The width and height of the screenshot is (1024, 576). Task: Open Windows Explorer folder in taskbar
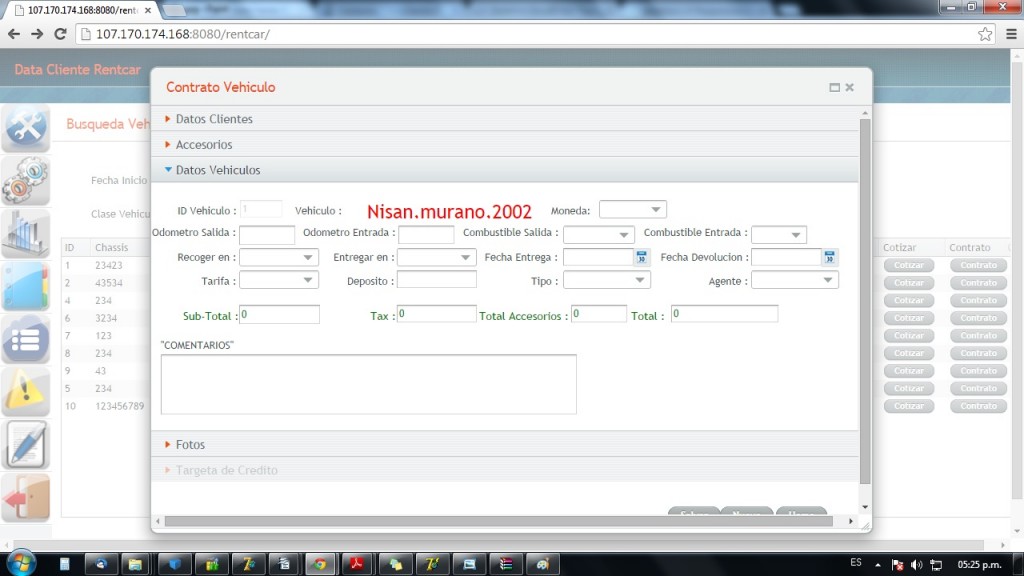135,564
